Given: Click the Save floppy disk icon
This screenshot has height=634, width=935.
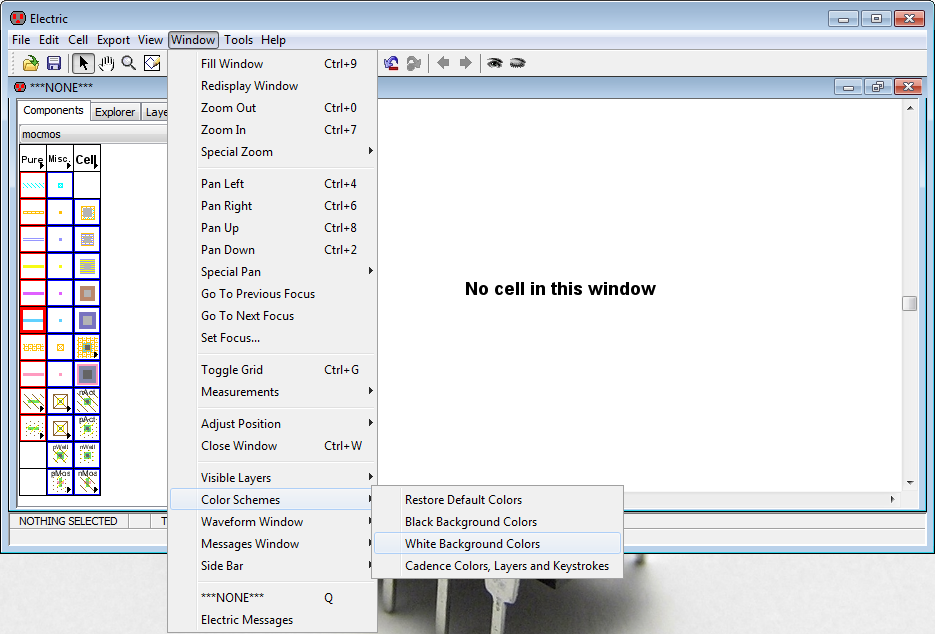Looking at the screenshot, I should pos(54,63).
